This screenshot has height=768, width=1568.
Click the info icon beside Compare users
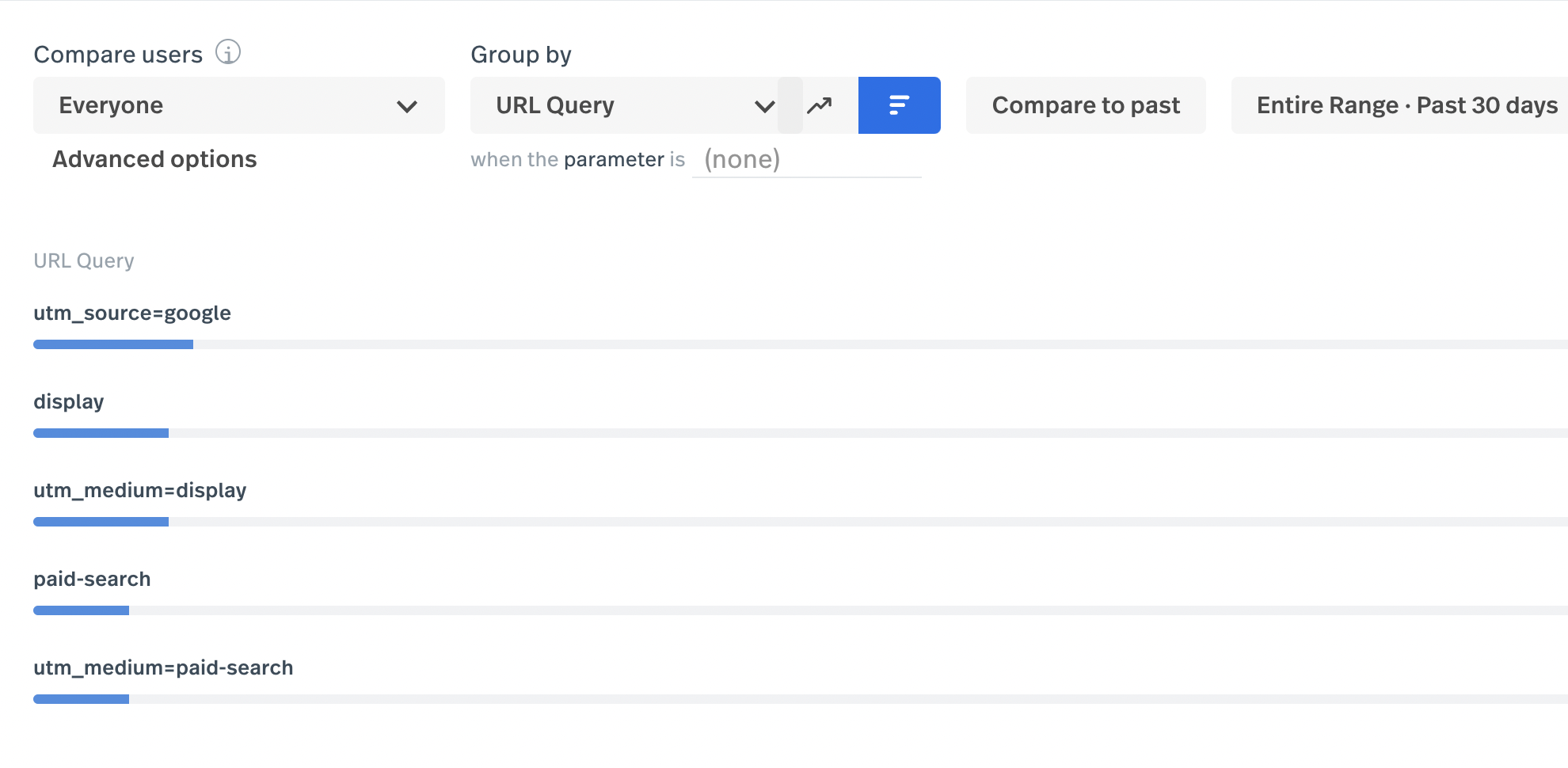coord(228,53)
